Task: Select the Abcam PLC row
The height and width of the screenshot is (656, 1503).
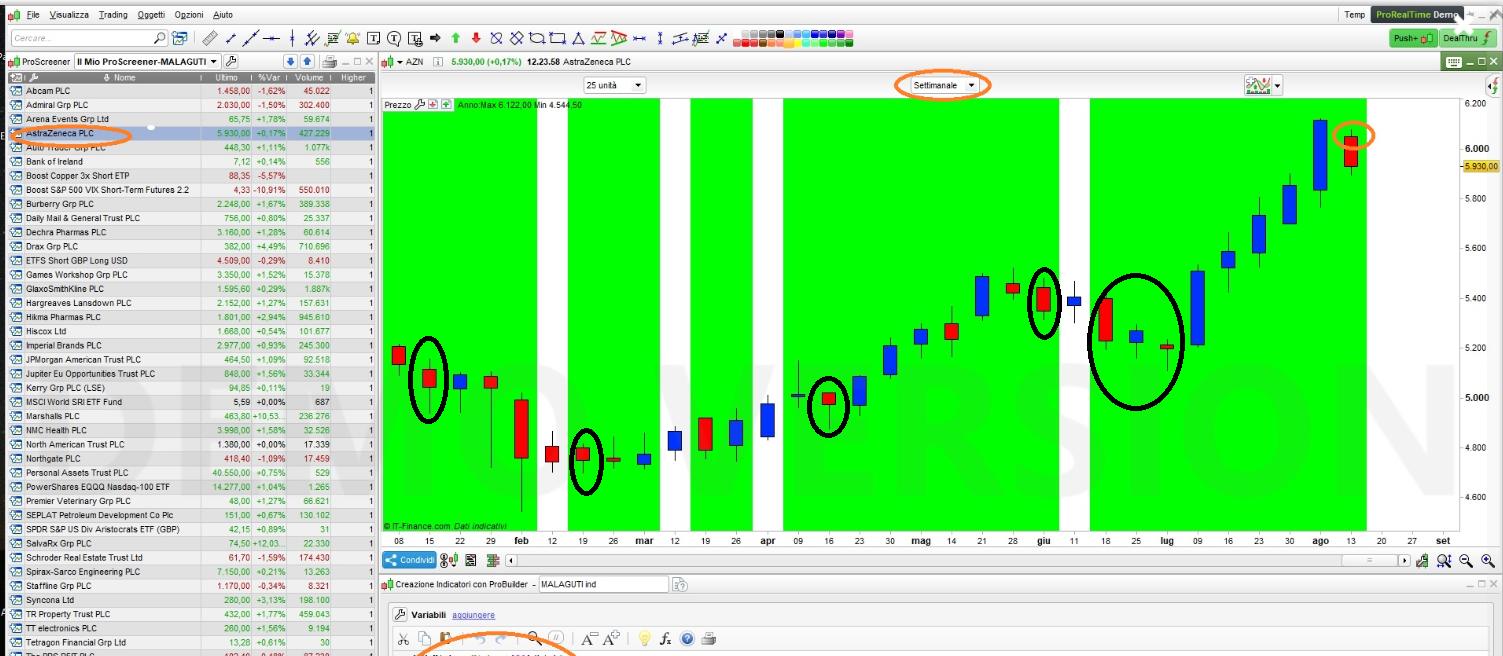Action: (x=190, y=91)
